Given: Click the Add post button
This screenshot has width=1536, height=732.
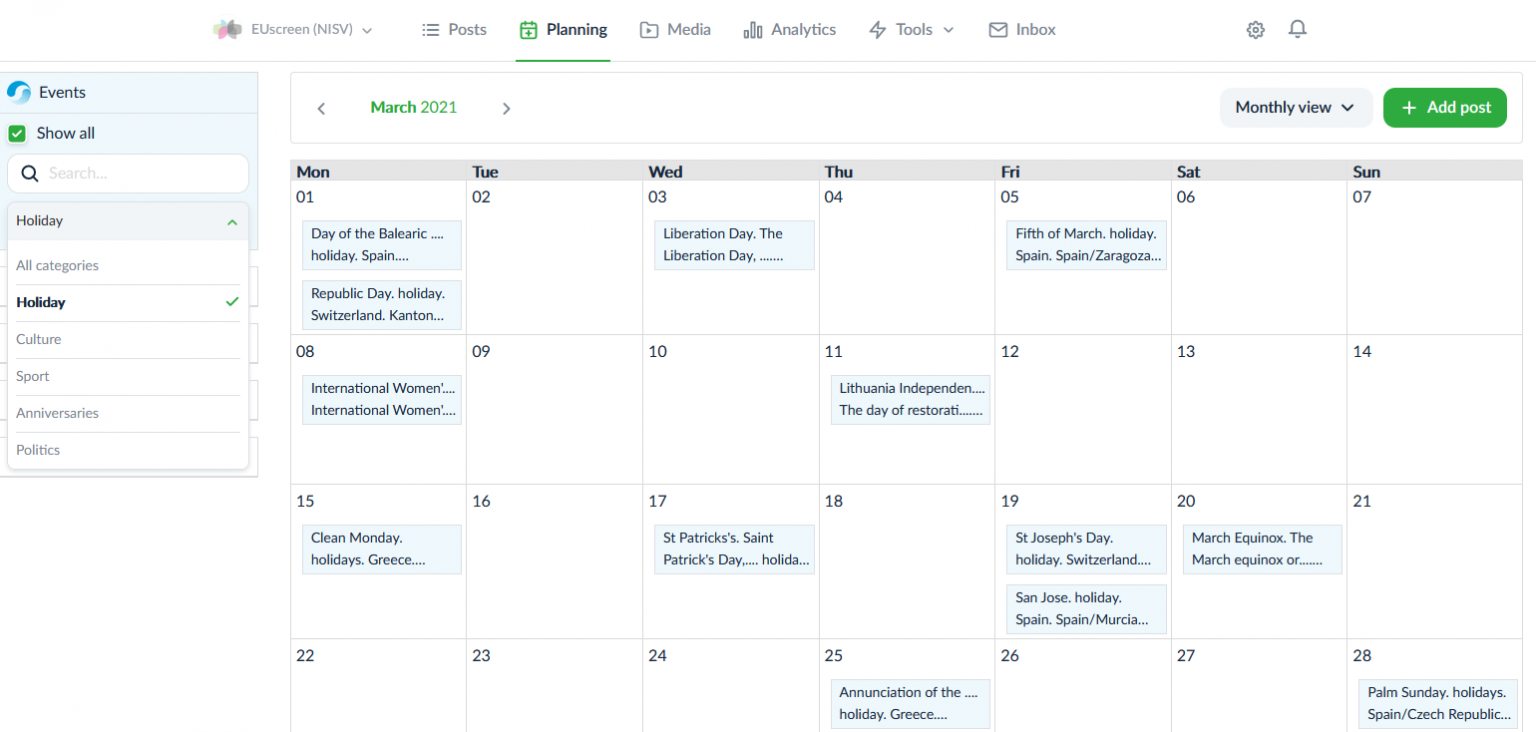Looking at the screenshot, I should coord(1445,107).
